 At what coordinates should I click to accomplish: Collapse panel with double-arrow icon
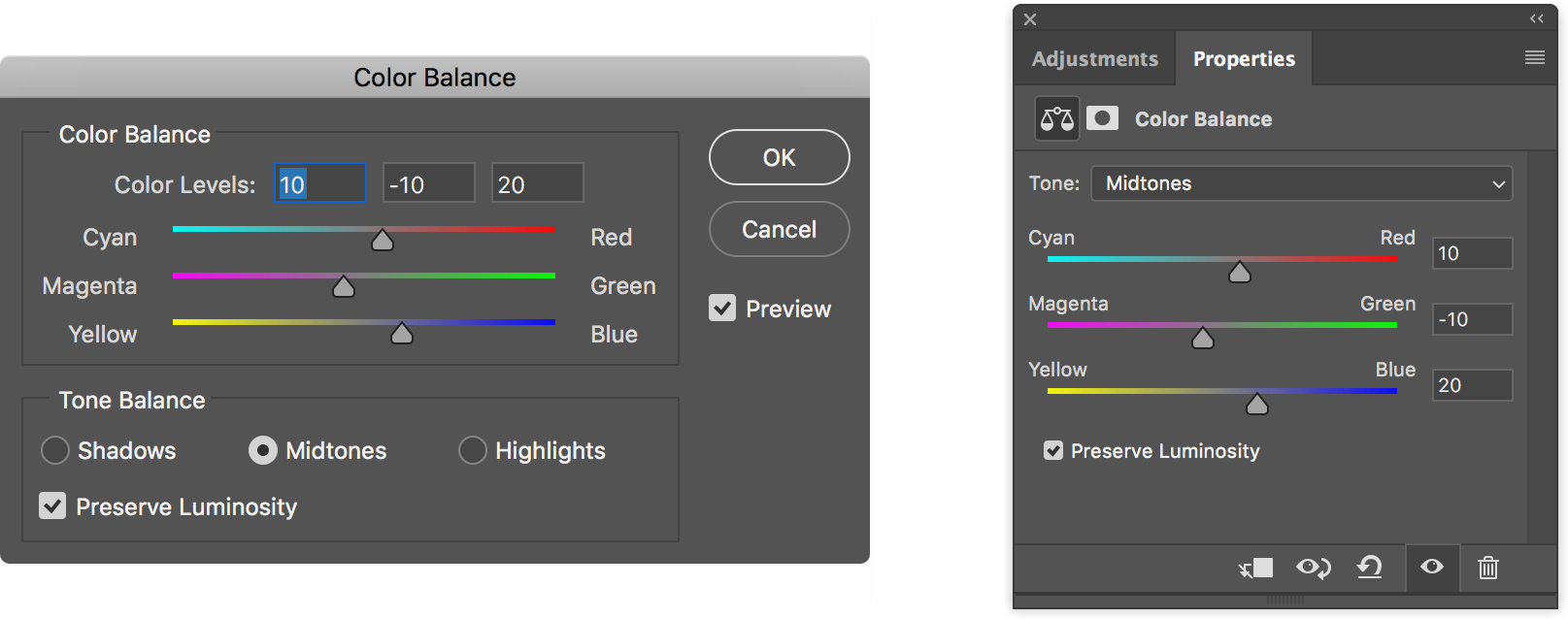[x=1537, y=18]
